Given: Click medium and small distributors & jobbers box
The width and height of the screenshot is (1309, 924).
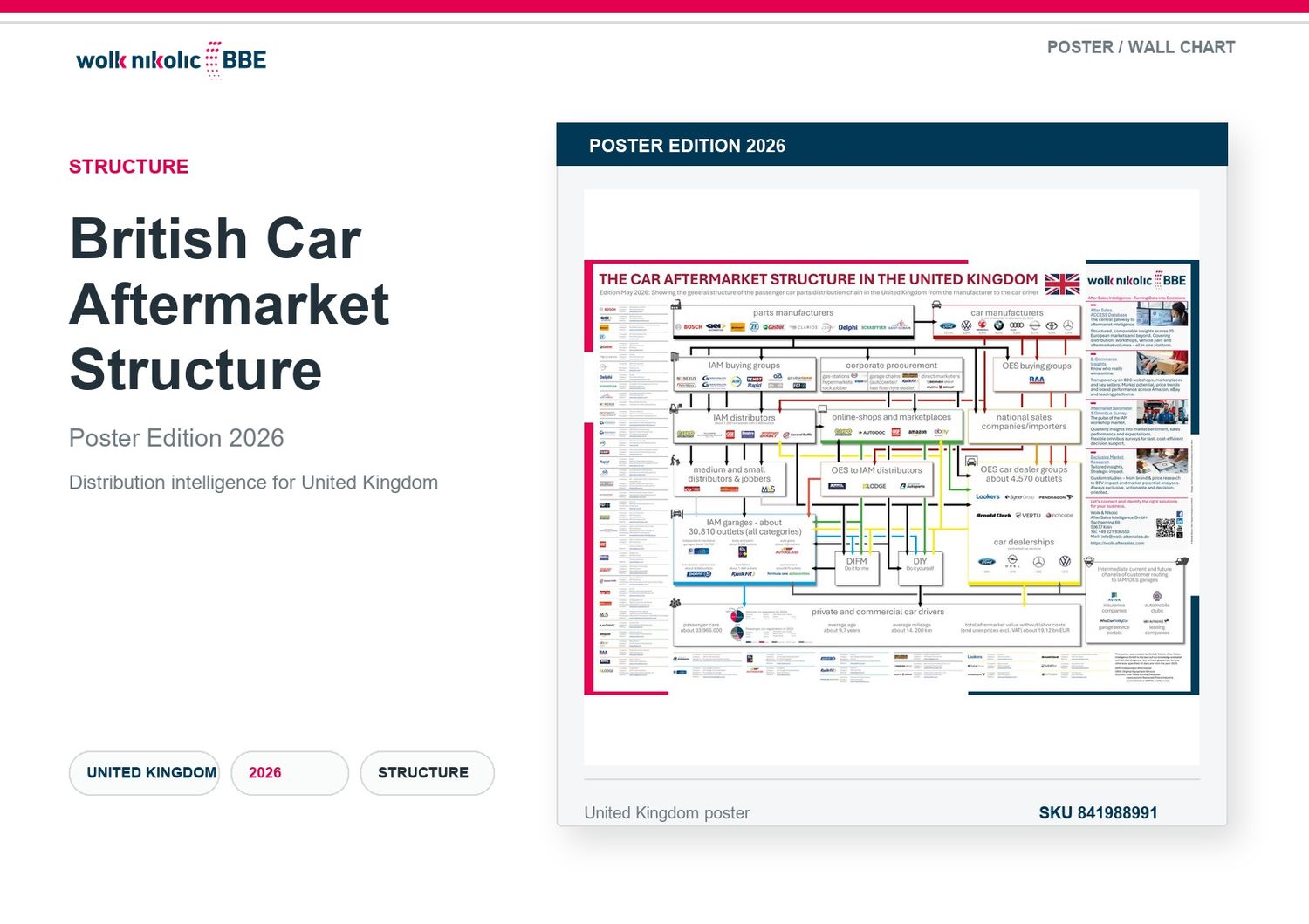Looking at the screenshot, I should (730, 479).
